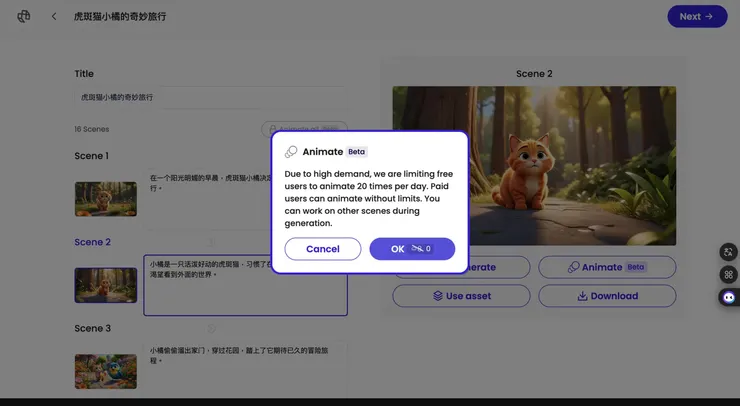Click the Scene 2 label in the list
This screenshot has height=406, width=740.
92,242
